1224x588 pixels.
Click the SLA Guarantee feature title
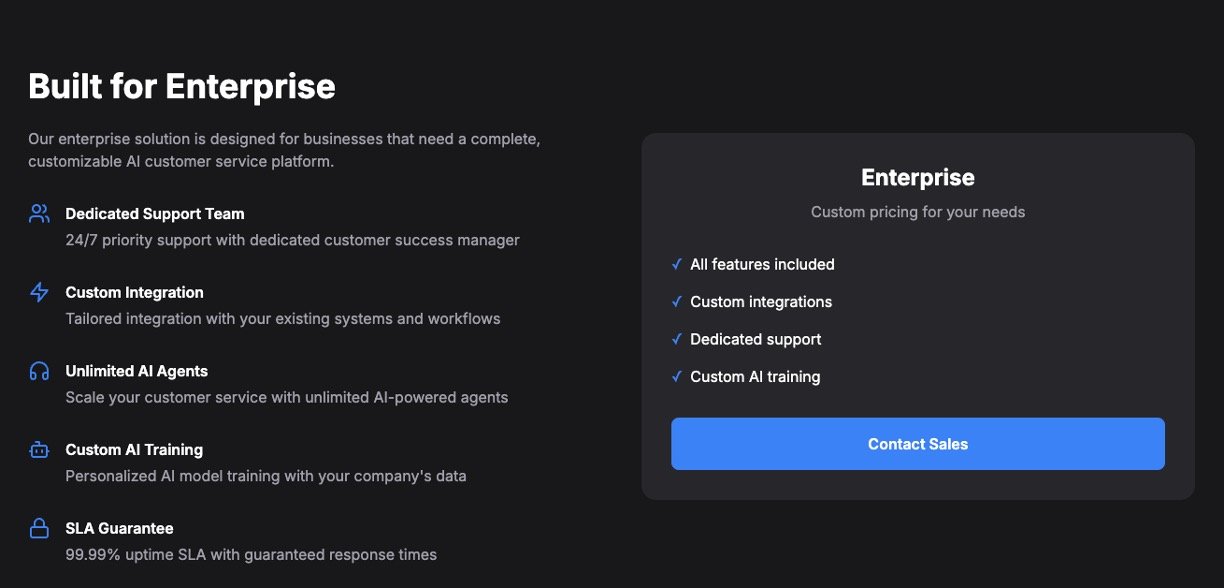[x=119, y=528]
